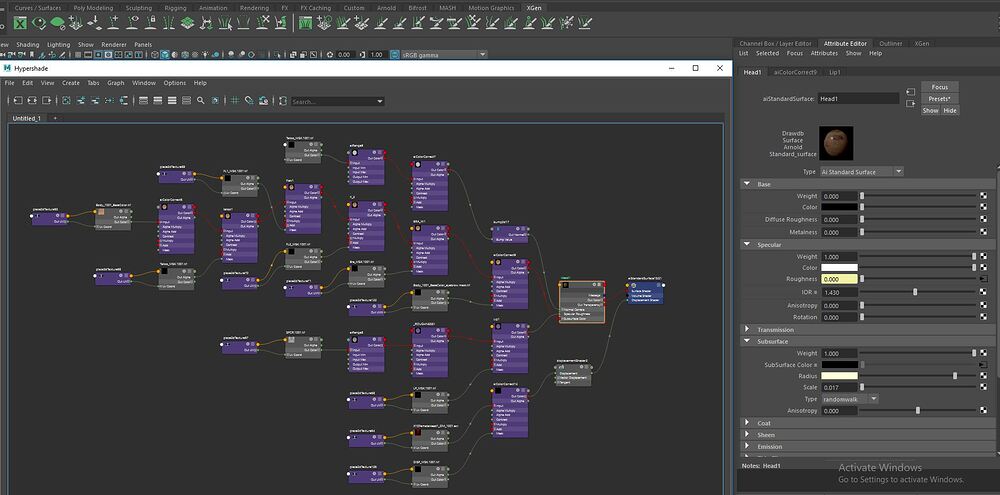
Task: Toggle the view transform icon before sRGB gamma
Action: tap(395, 54)
